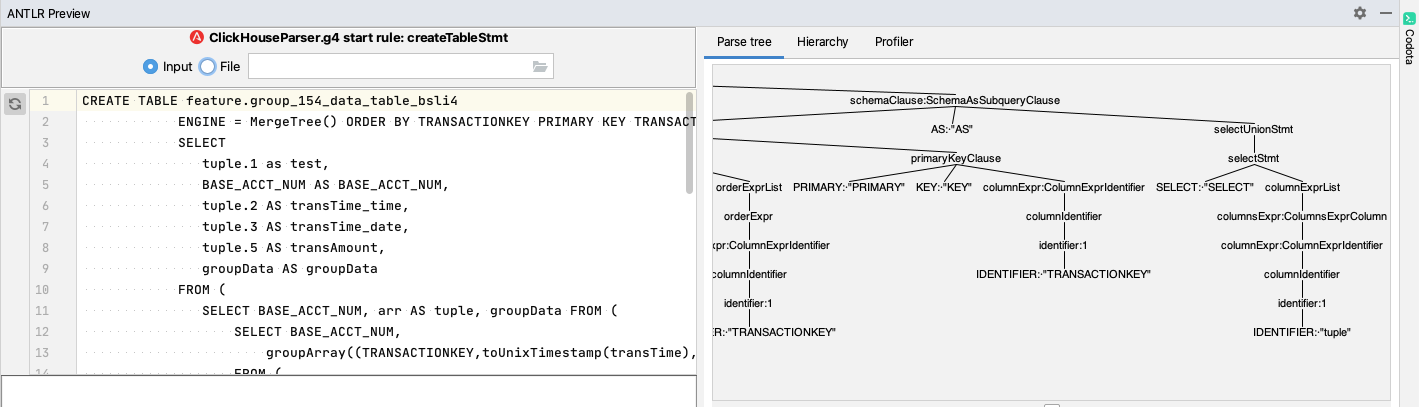Select columnExprList node under selectStmt
1419x407 pixels.
click(1302, 187)
